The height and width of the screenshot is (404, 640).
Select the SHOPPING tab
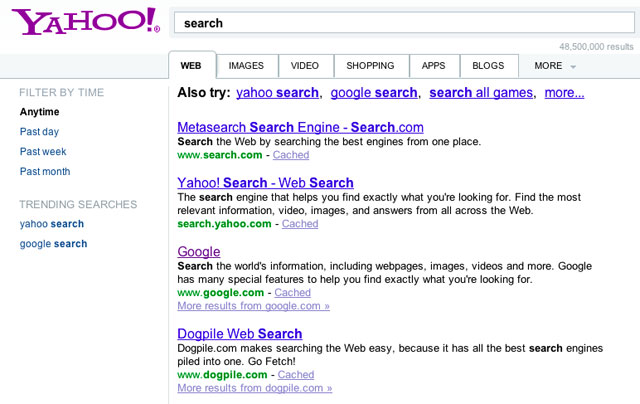[x=370, y=66]
